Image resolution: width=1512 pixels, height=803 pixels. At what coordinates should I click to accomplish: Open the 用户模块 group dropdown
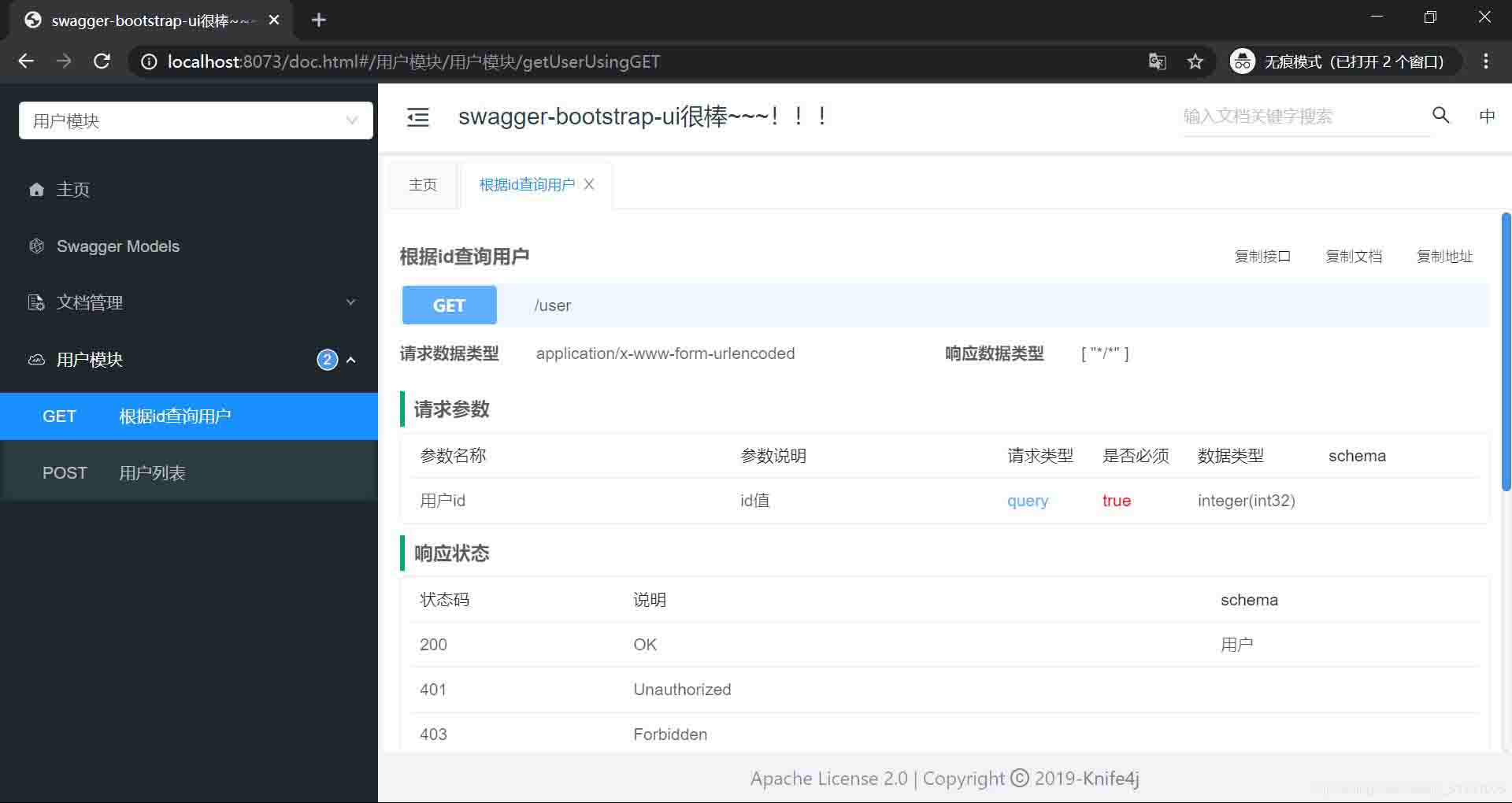pyautogui.click(x=196, y=120)
